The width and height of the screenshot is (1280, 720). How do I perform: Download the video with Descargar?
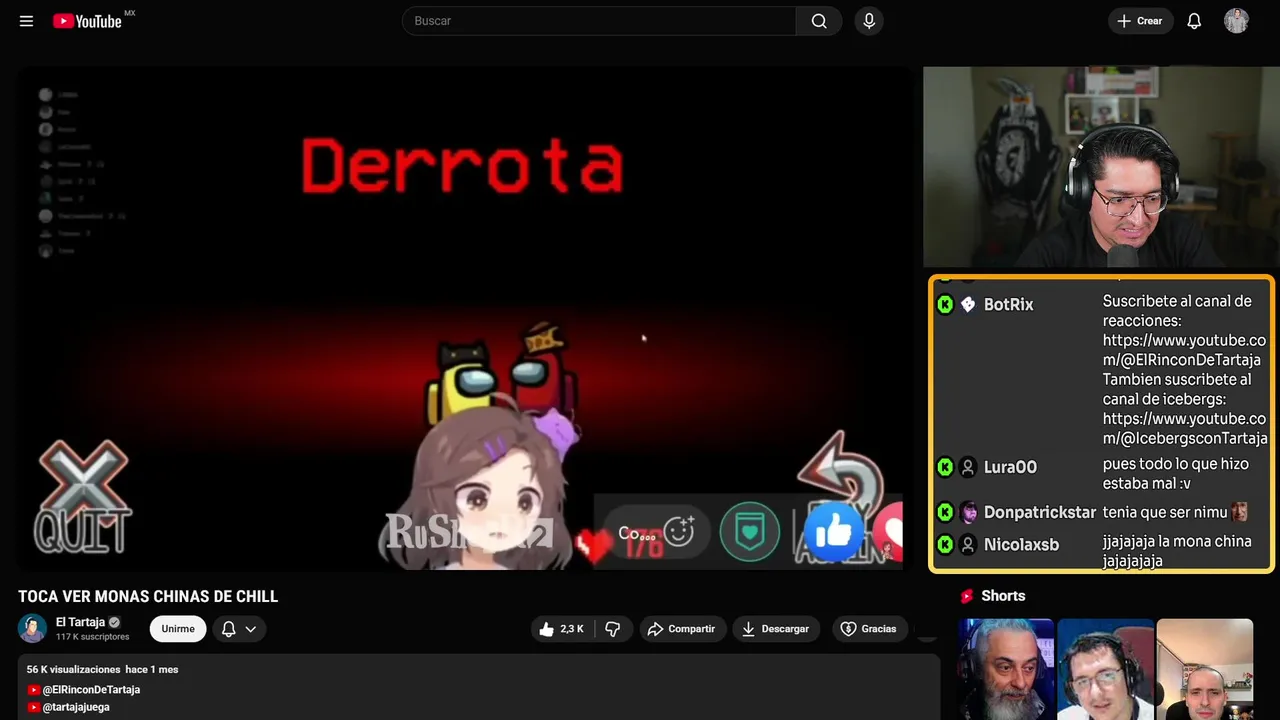pos(776,629)
